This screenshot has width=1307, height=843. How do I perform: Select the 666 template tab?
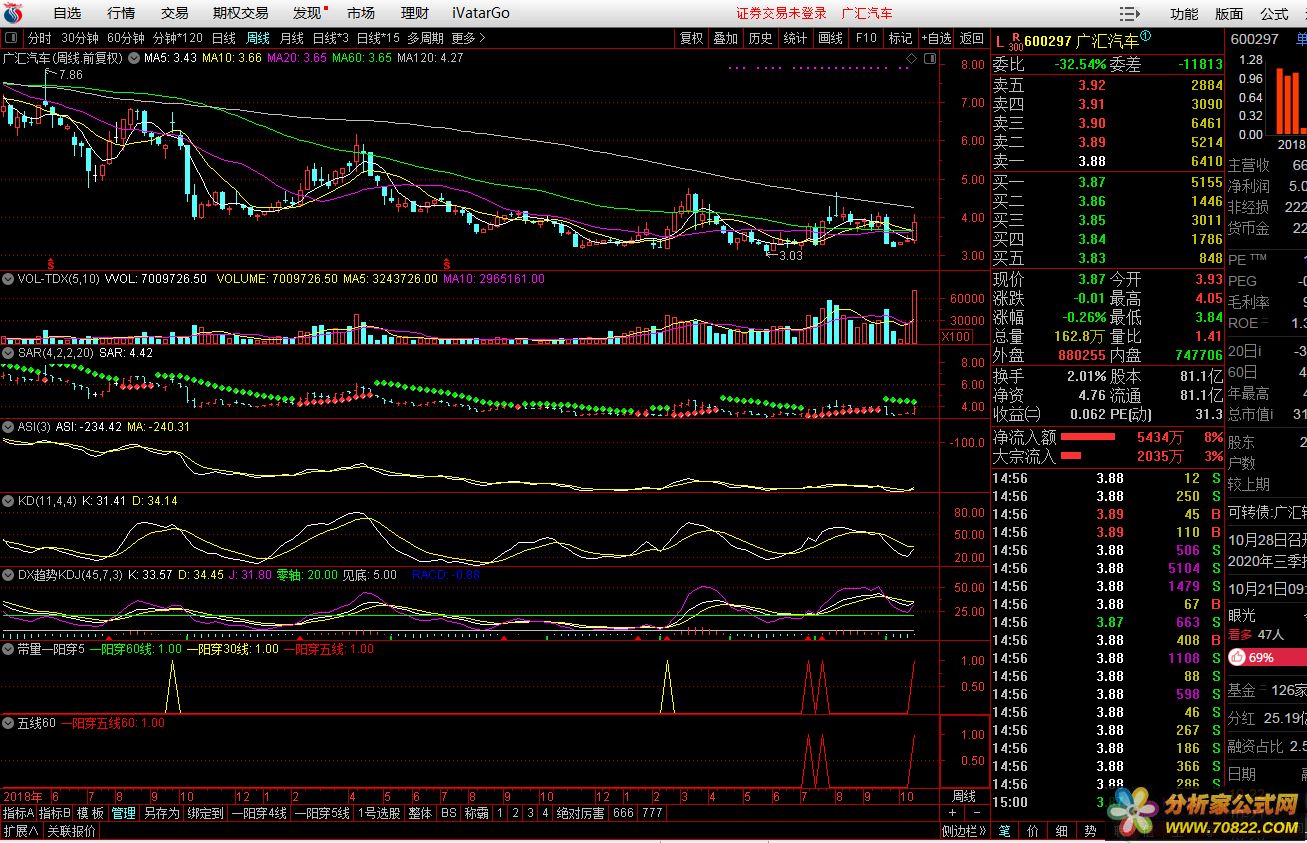(x=623, y=814)
